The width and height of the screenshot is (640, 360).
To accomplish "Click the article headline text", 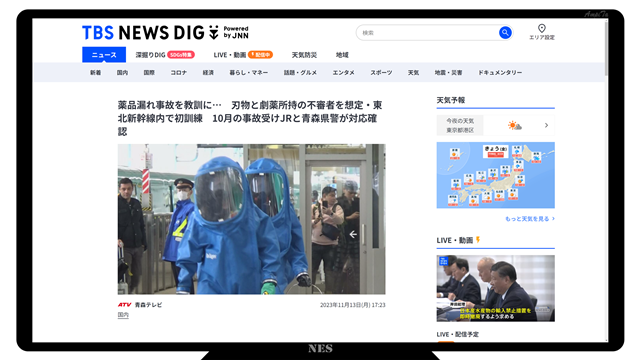I will (250, 118).
